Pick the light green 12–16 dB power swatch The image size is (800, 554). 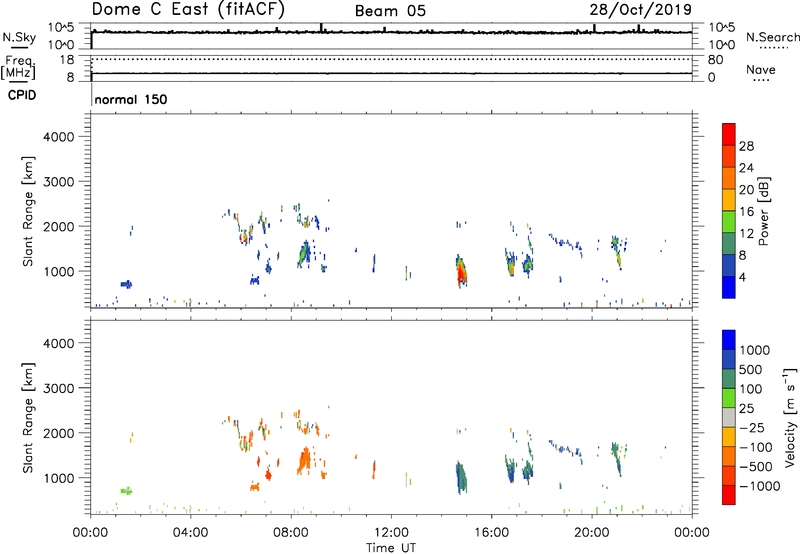coord(729,221)
